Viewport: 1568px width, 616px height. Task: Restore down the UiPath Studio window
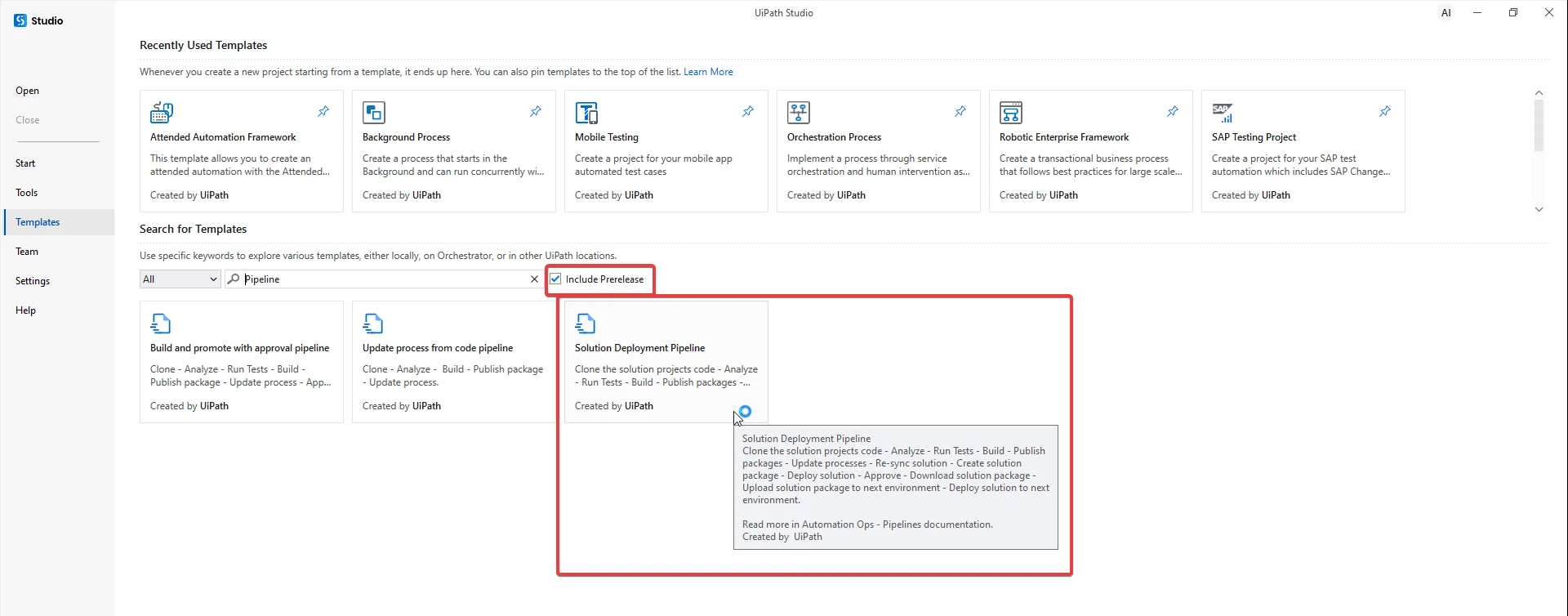1513,13
